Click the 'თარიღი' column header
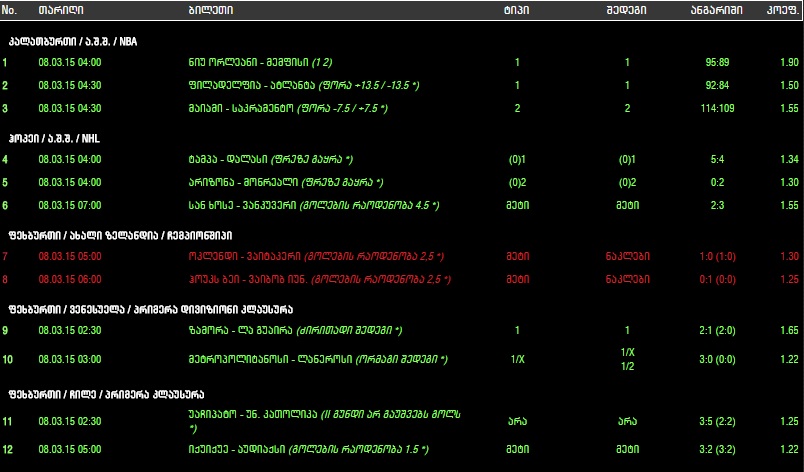The image size is (804, 472). (x=61, y=10)
